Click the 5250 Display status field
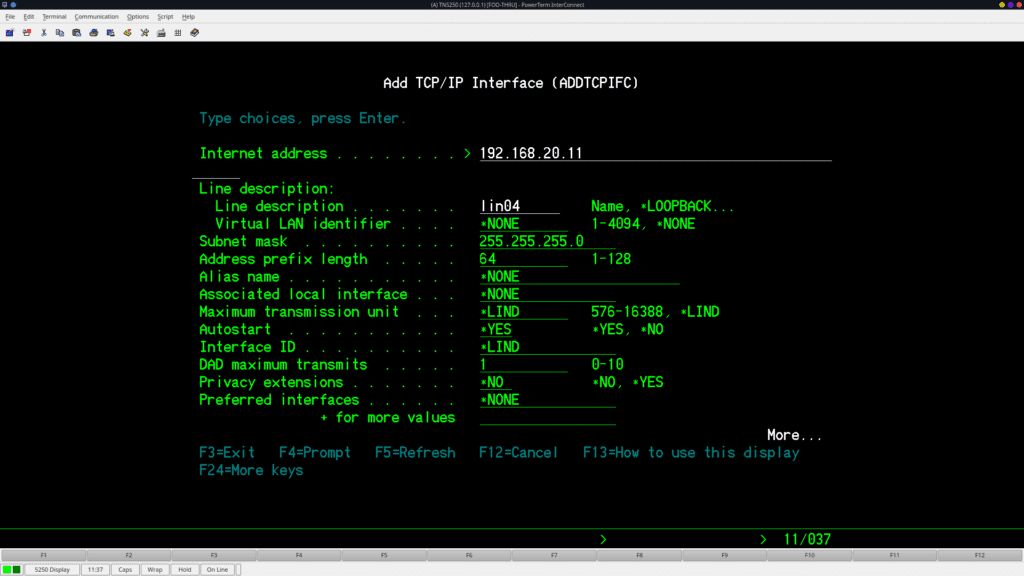The width and height of the screenshot is (1024, 576). 52,569
